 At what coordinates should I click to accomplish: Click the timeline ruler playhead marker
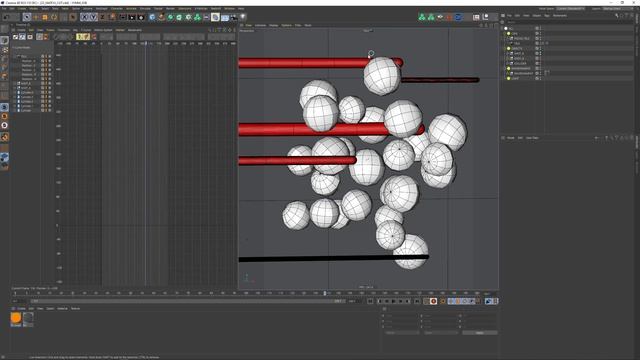pyautogui.click(x=325, y=293)
